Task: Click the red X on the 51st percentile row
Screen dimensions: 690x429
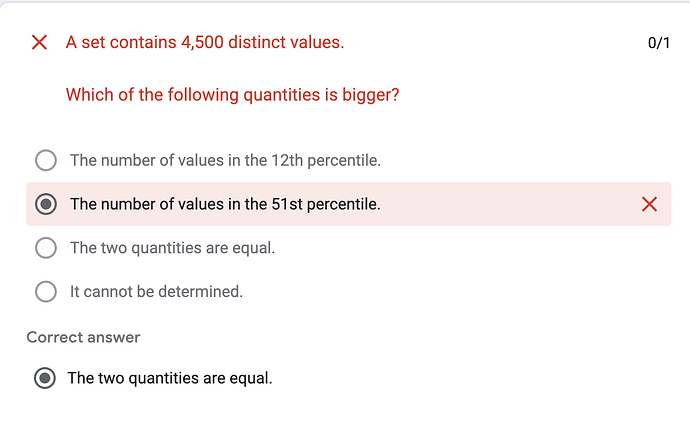Action: pos(649,204)
